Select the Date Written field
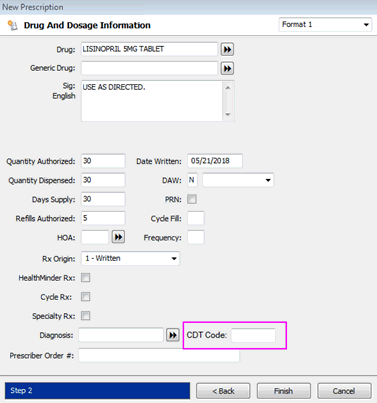This screenshot has width=377, height=403. [x=215, y=161]
